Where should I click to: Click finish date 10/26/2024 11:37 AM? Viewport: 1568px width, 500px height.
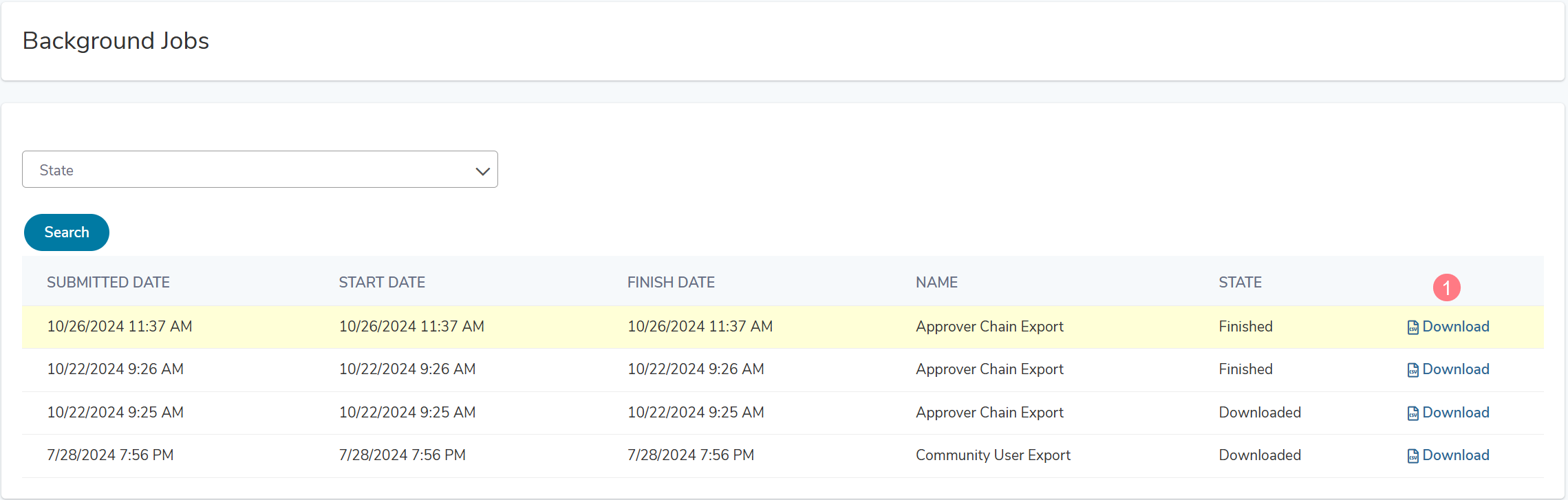point(700,327)
